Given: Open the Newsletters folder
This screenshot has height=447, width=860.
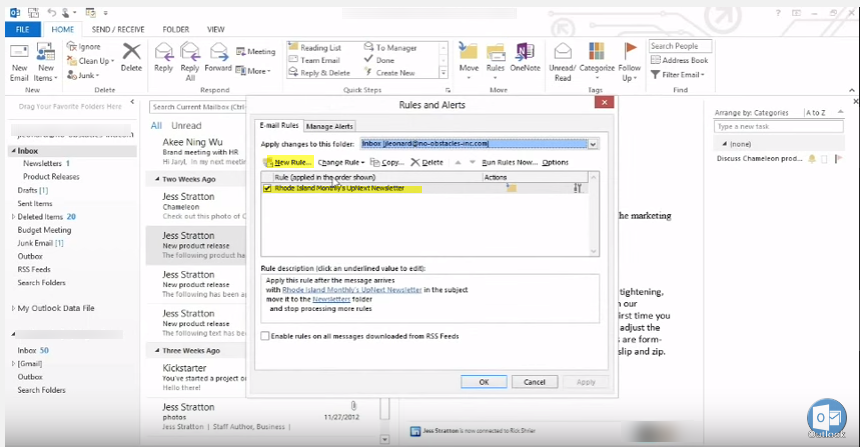Looking at the screenshot, I should coord(42,163).
